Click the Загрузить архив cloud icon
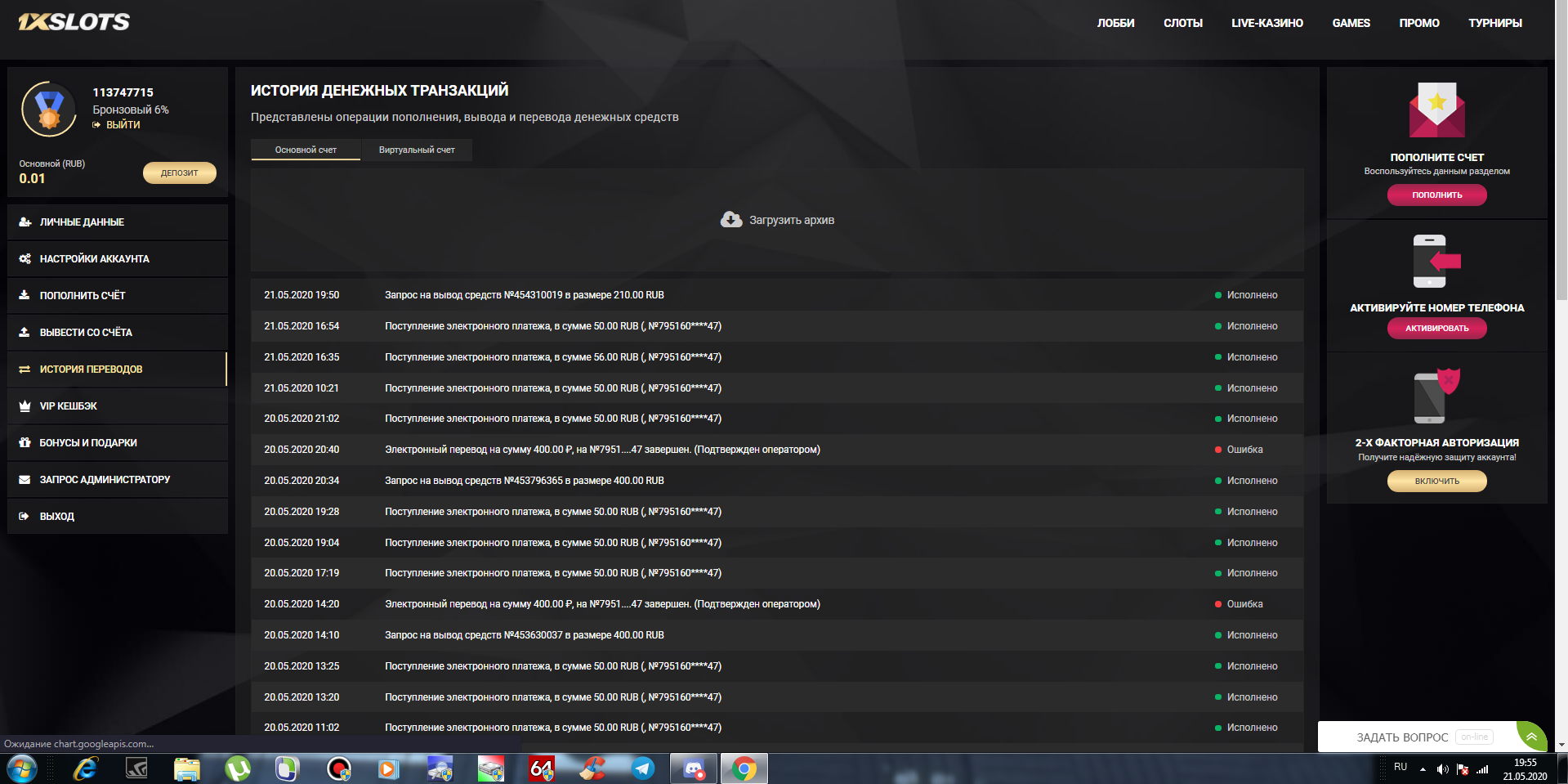1568x784 pixels. (730, 219)
